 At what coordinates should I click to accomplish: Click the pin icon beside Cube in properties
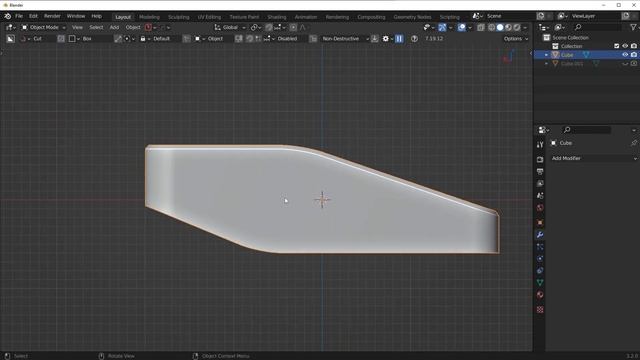(x=633, y=143)
